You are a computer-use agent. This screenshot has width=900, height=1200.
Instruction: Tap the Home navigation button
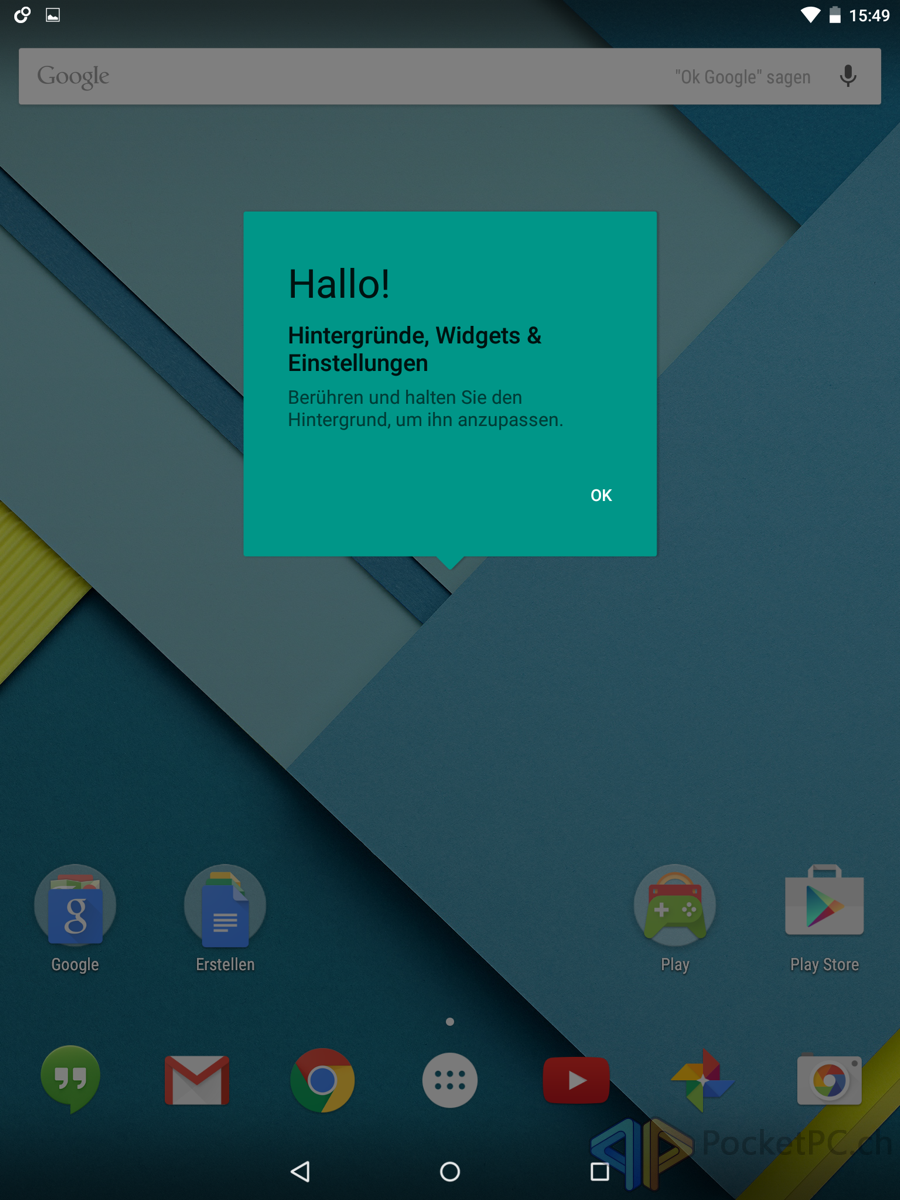point(450,1171)
